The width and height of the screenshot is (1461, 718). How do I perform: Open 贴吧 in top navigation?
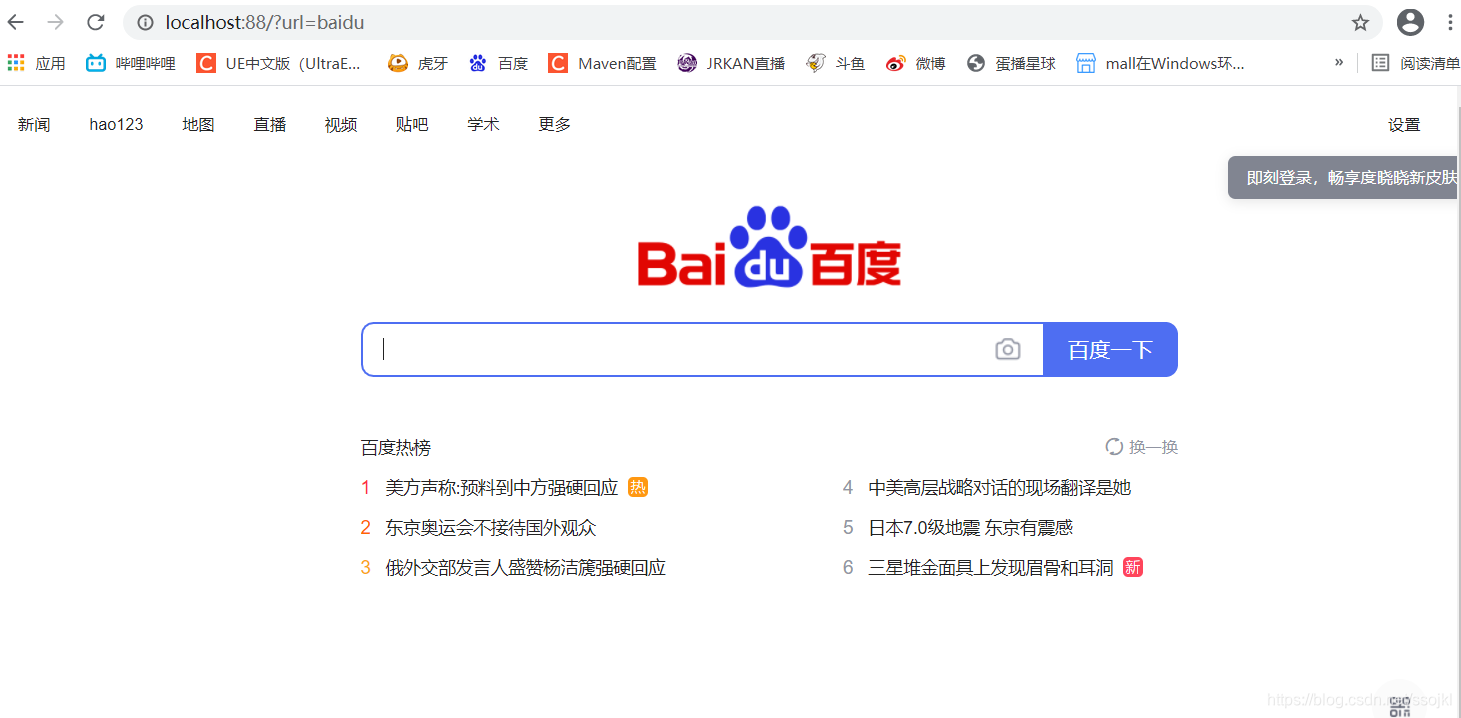tap(412, 125)
